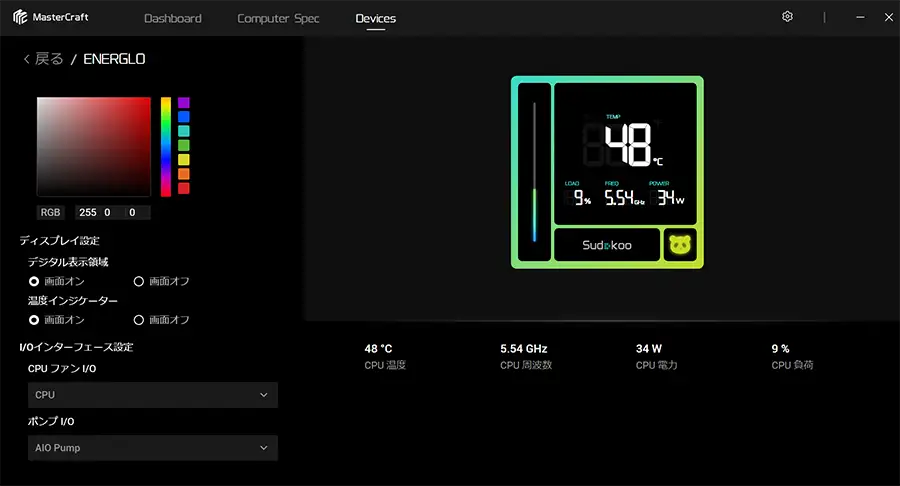
Task: Click the blue value field
Action: (133, 212)
